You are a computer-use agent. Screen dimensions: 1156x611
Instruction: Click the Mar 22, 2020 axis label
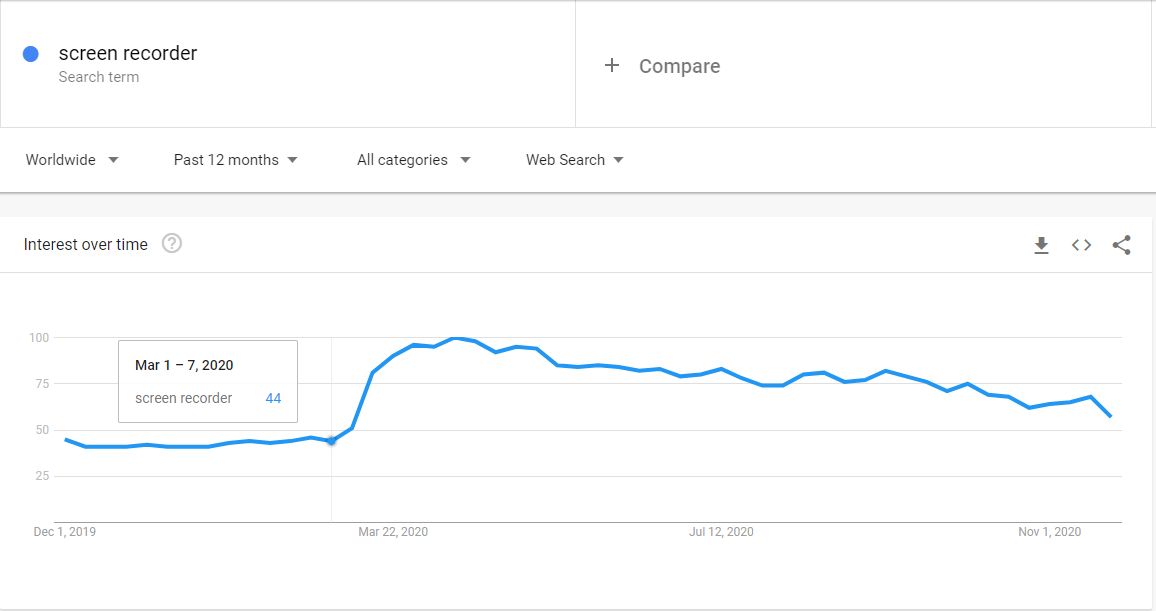click(393, 532)
